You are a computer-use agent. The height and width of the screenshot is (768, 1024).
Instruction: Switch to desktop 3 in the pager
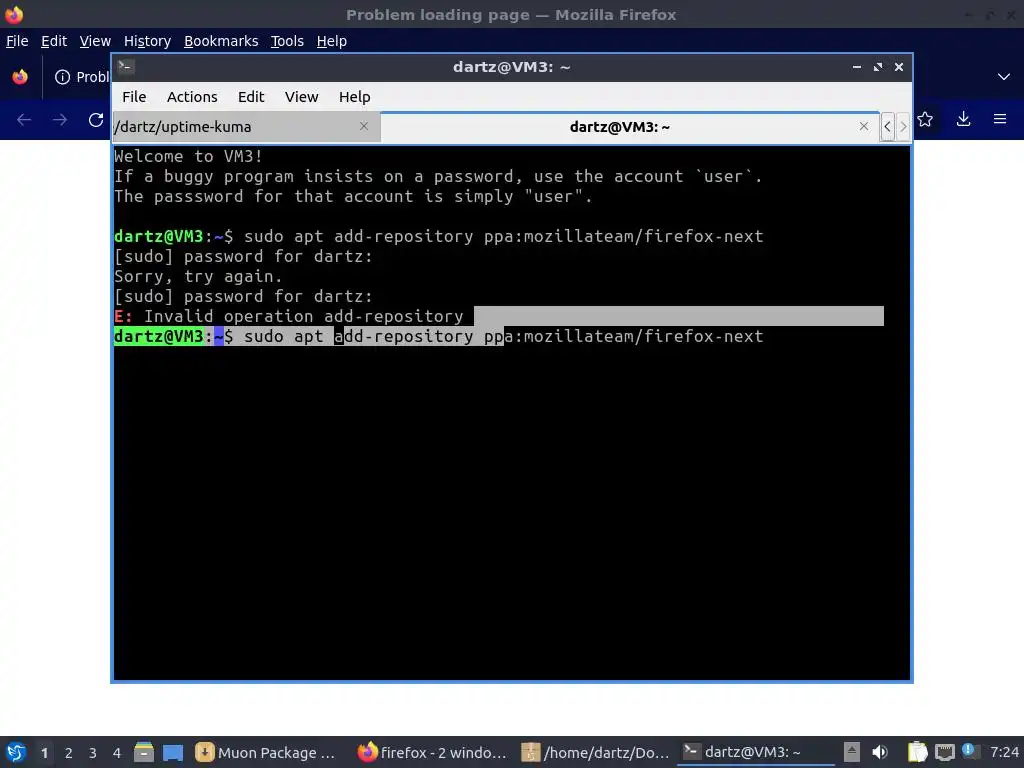93,753
